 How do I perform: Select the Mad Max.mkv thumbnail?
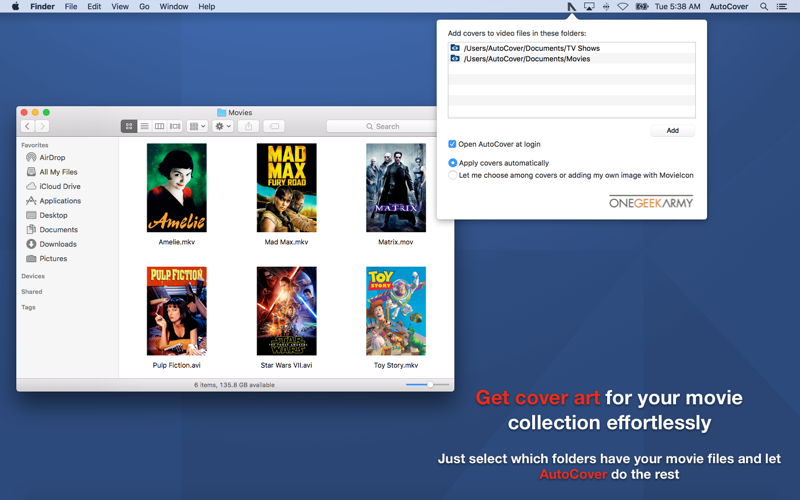(x=286, y=188)
